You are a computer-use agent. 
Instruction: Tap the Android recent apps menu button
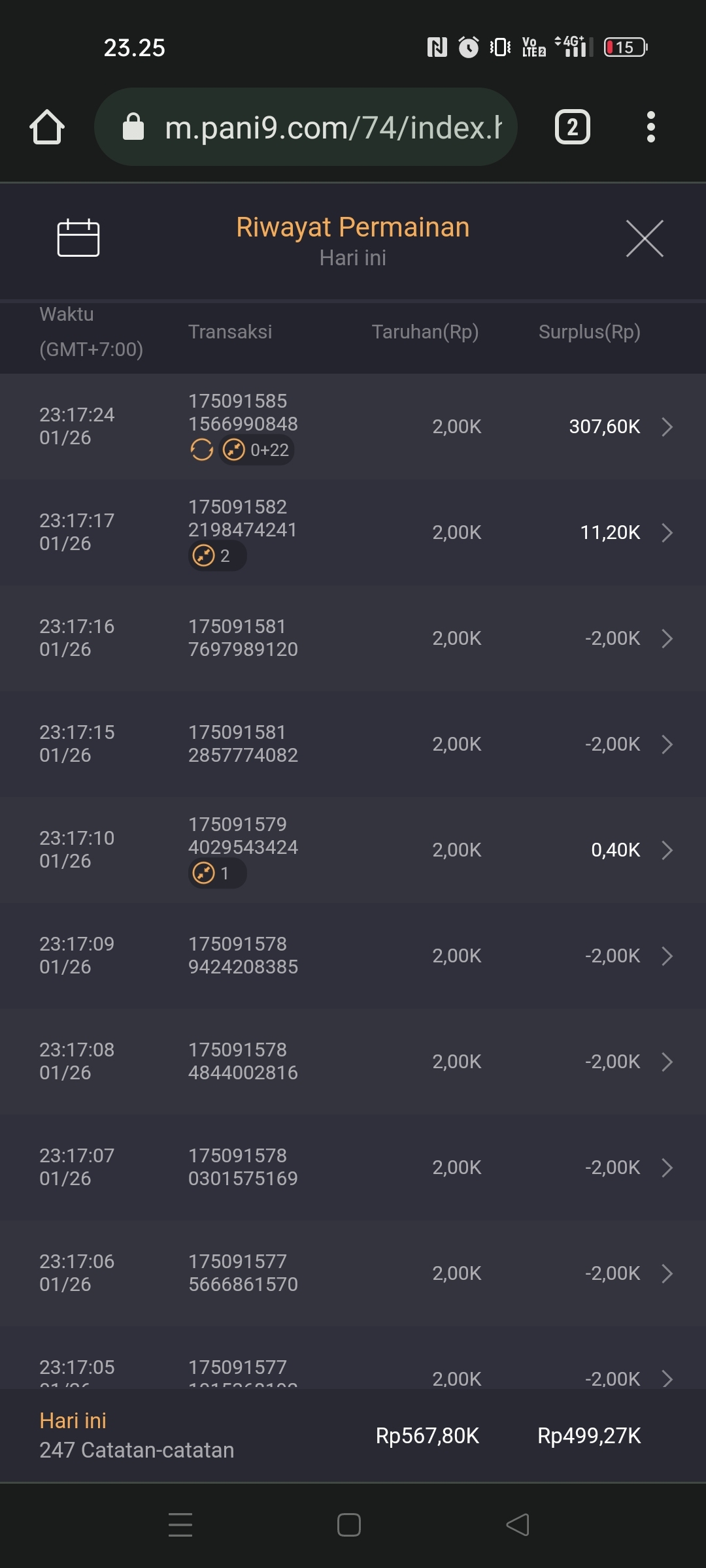tap(180, 1525)
